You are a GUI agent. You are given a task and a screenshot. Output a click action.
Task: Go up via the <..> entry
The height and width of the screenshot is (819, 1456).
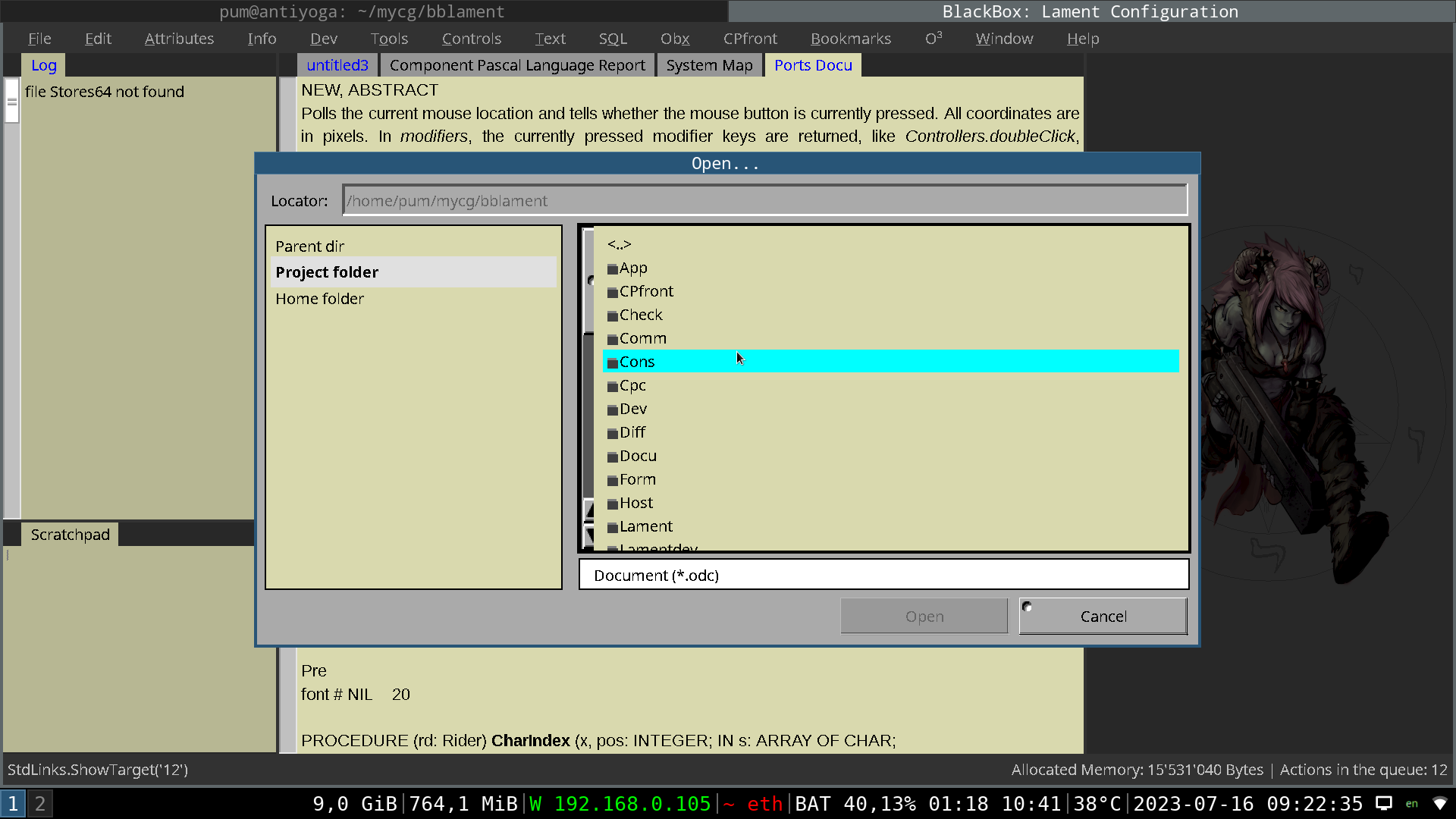tap(619, 245)
